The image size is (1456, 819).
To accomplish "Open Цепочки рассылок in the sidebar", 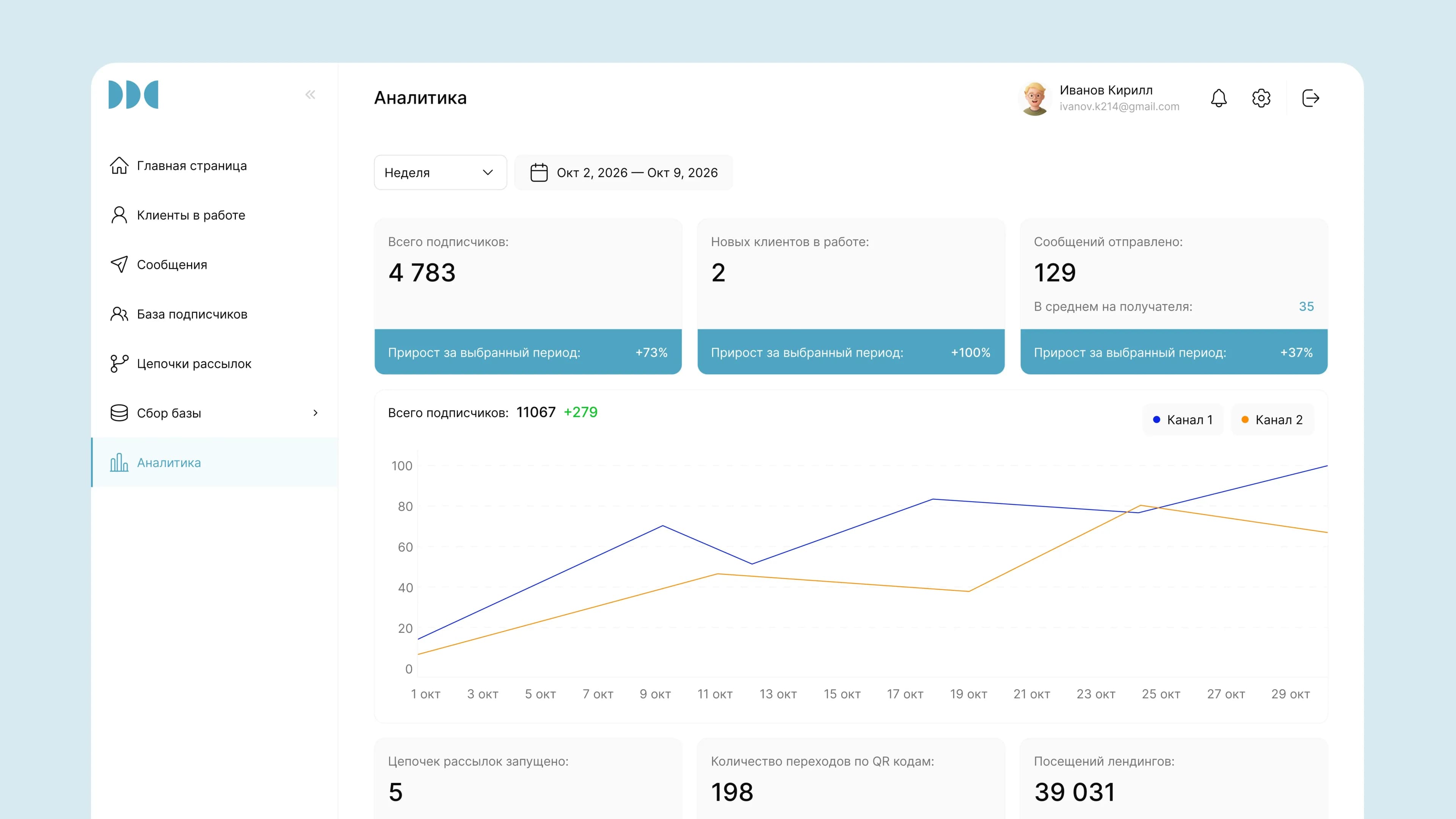I will [214, 364].
